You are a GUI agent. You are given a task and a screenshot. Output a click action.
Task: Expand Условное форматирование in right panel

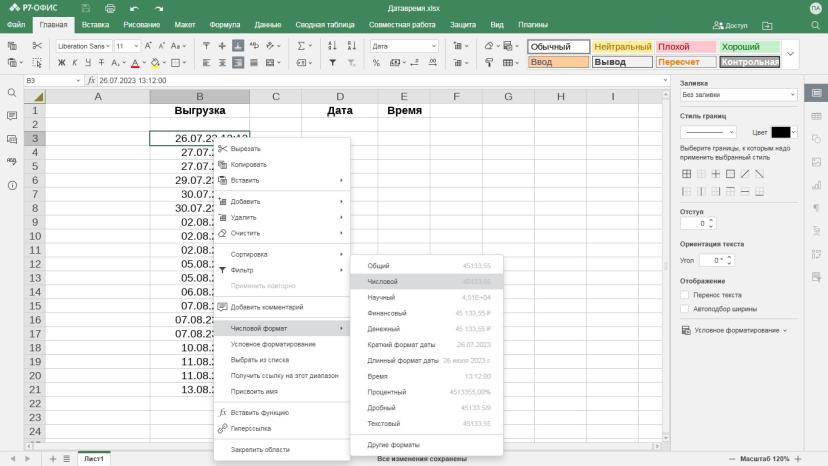tap(735, 330)
